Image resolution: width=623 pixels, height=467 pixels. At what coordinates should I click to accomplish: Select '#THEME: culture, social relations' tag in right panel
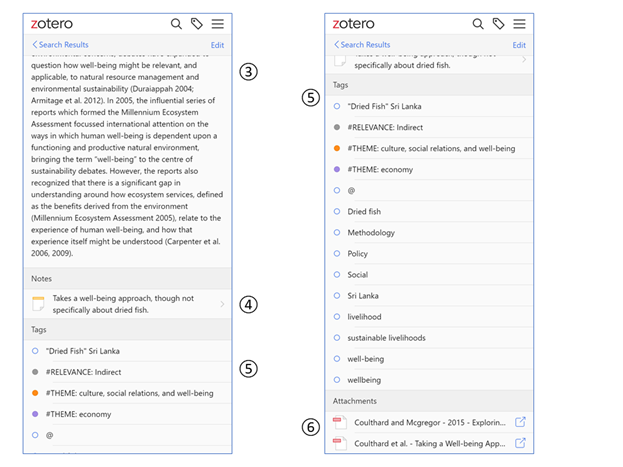click(x=431, y=148)
